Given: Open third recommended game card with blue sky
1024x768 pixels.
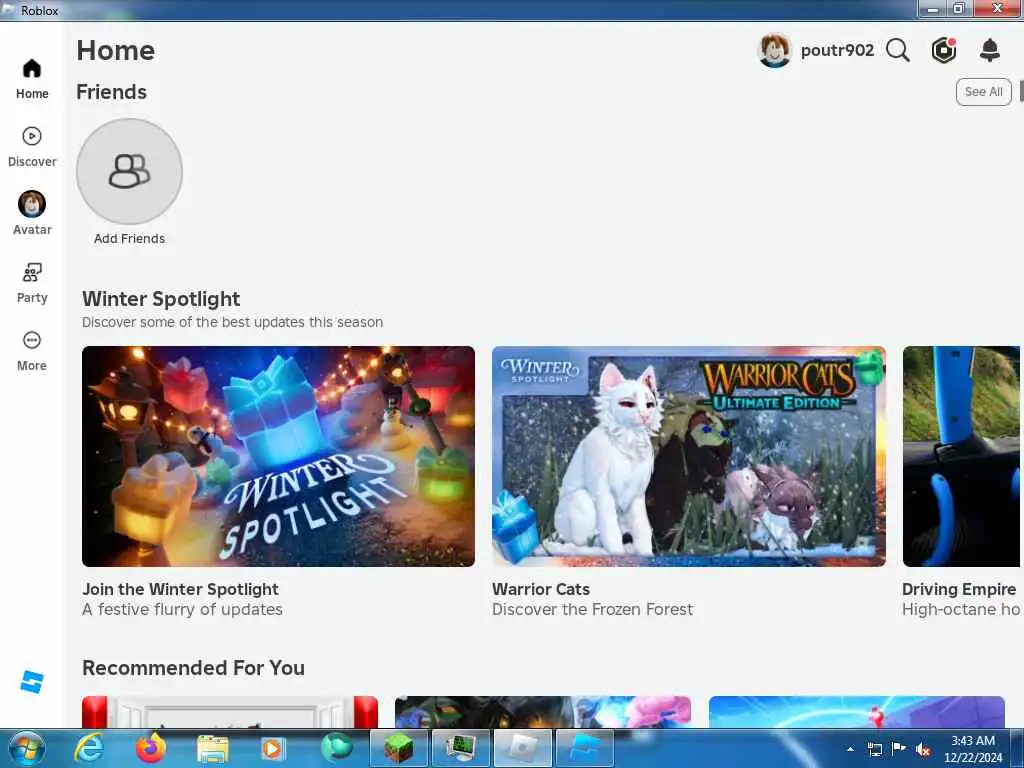Looking at the screenshot, I should click(857, 712).
